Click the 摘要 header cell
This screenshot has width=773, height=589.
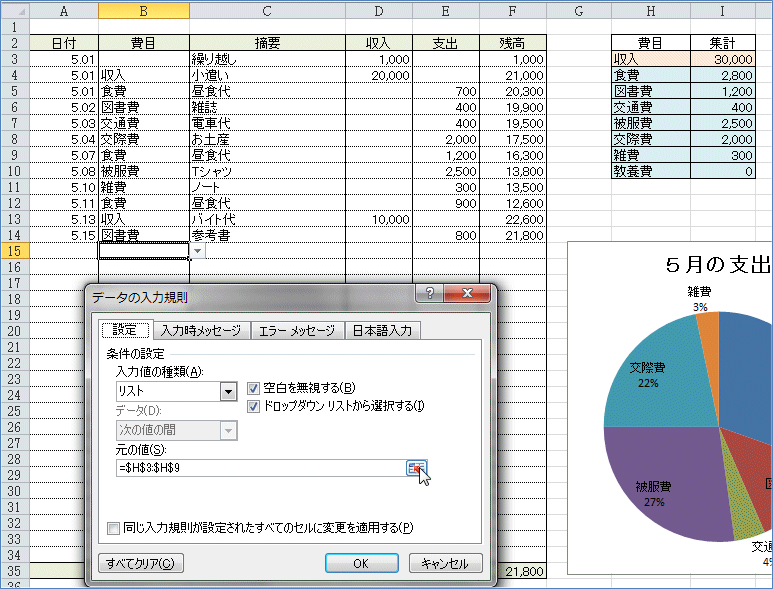(x=267, y=43)
